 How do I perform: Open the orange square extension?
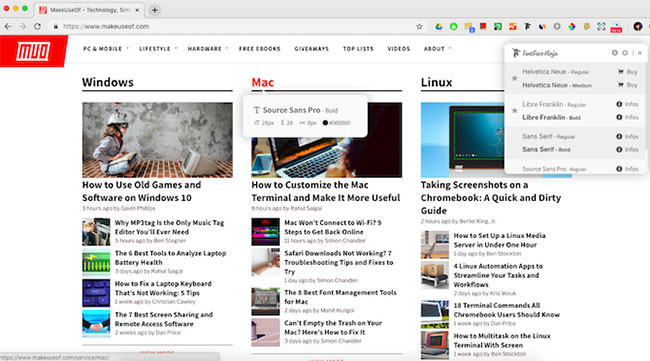(x=513, y=27)
